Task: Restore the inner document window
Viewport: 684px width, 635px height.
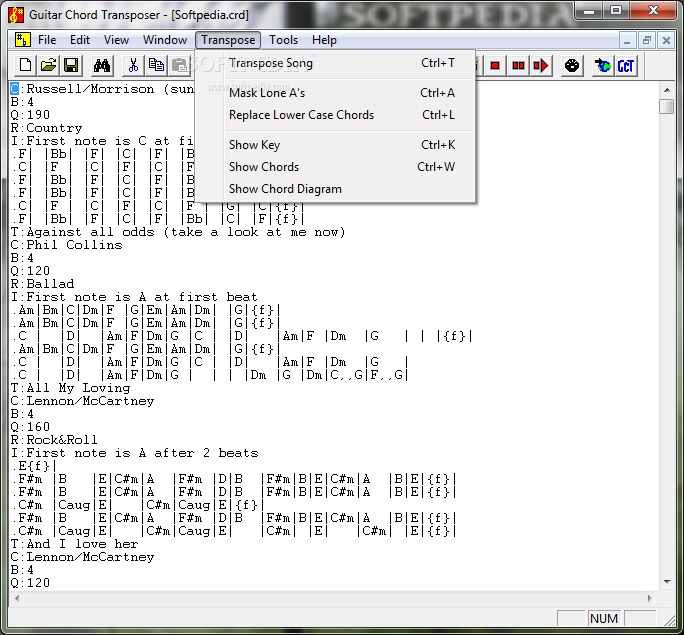Action: click(x=647, y=41)
